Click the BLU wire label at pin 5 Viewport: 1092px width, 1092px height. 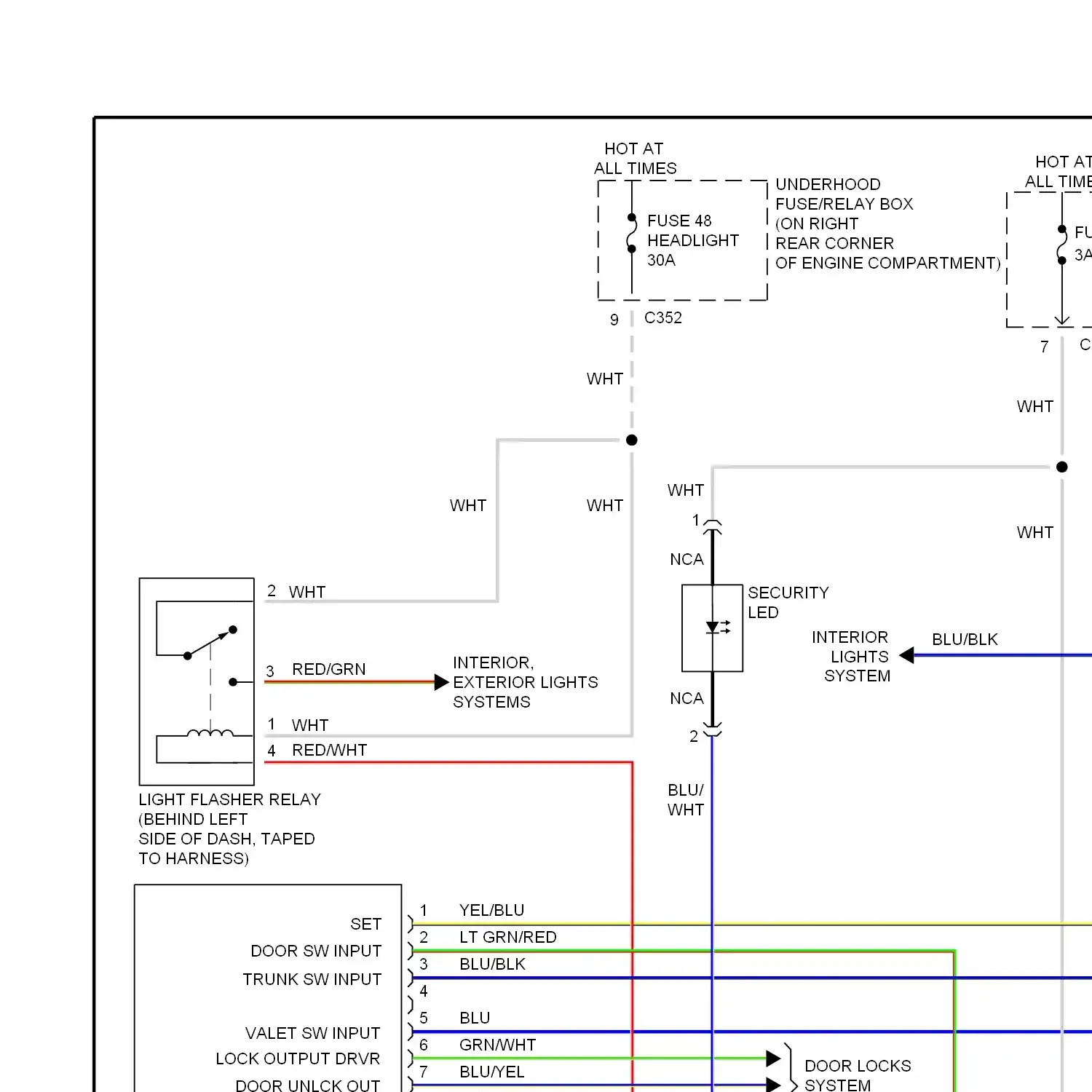click(475, 1018)
